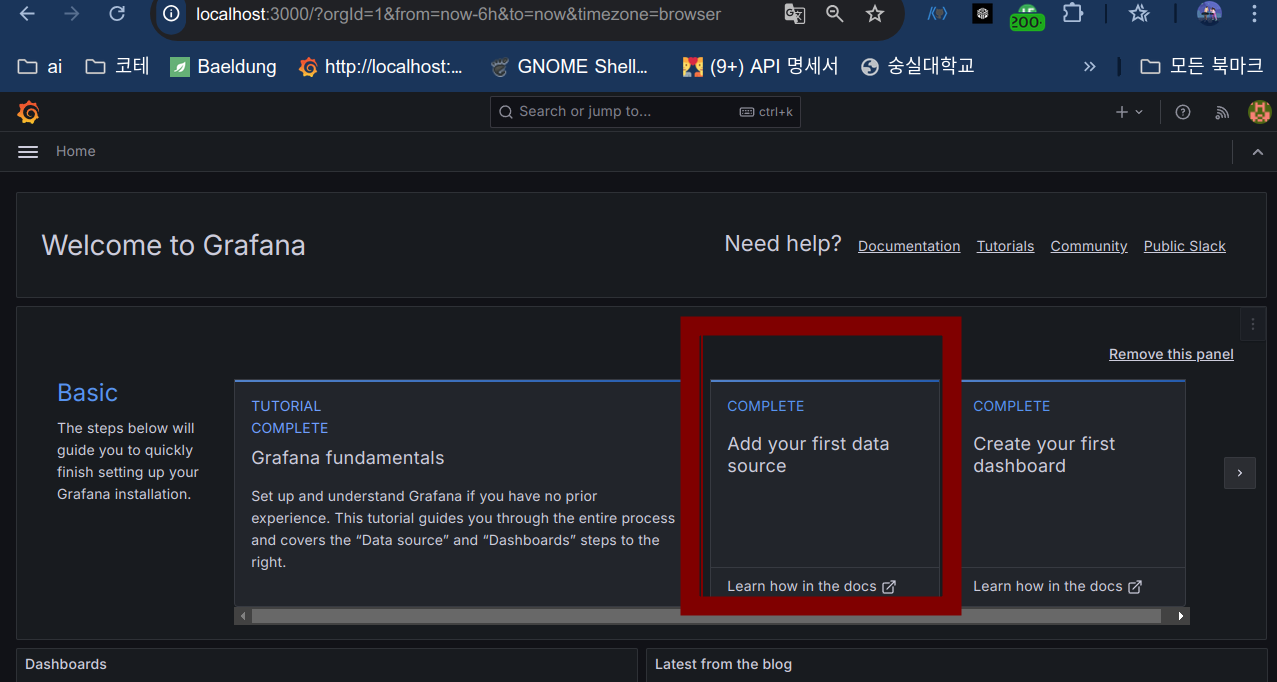Open the panel three-dot menu
Screen dimensions: 1277x682
tap(1253, 324)
